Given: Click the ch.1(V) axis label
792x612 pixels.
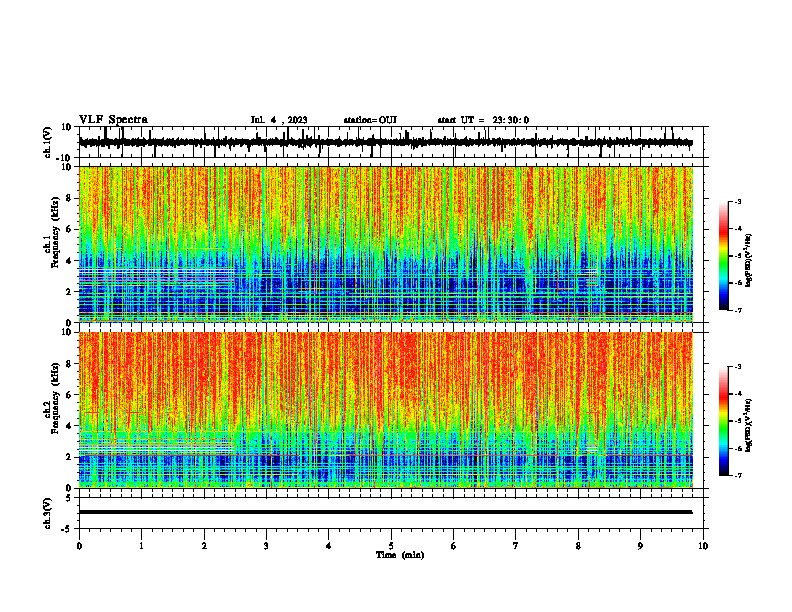Looking at the screenshot, I should pyautogui.click(x=48, y=142).
